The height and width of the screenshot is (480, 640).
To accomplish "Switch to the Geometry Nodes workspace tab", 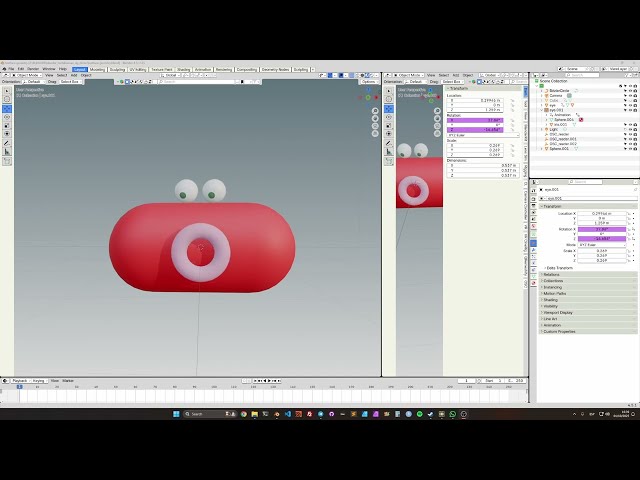I will pos(276,70).
